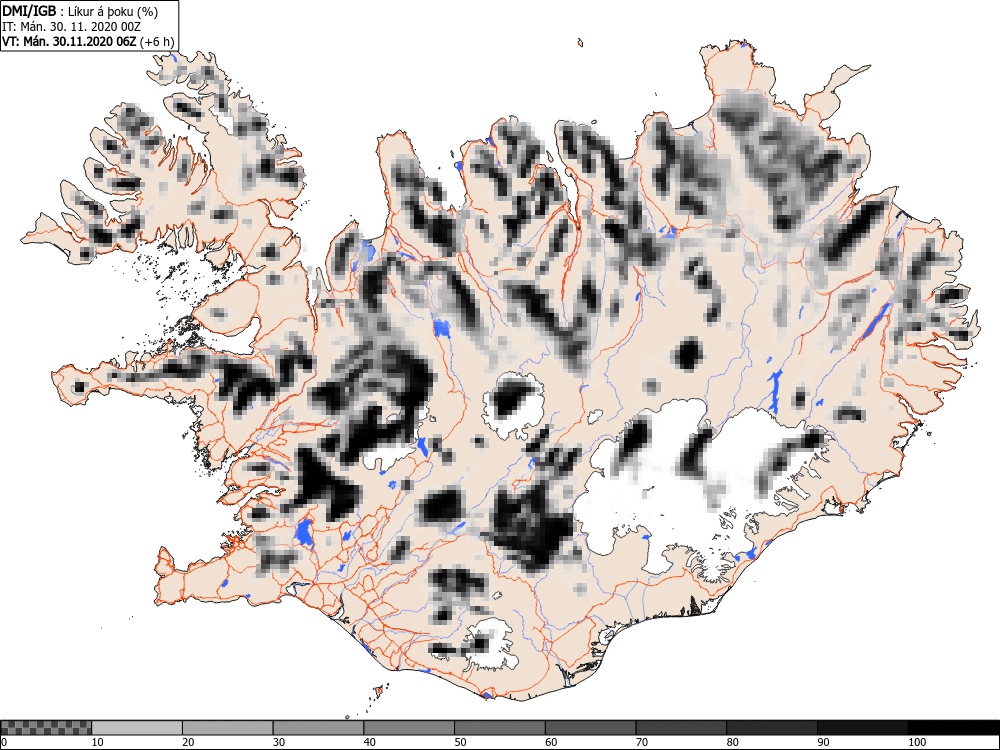Click the legend label '80'
This screenshot has height=750, width=1000.
(732, 742)
